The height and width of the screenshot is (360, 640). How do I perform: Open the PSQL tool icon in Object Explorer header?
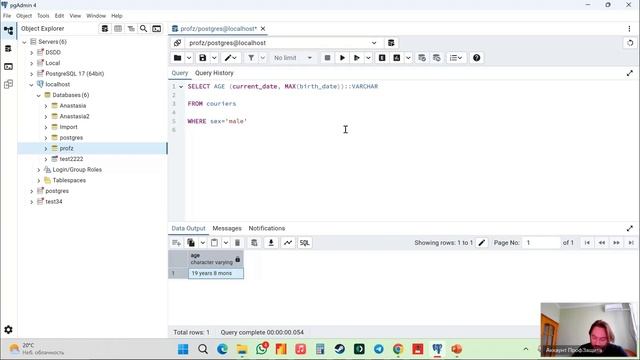[157, 29]
